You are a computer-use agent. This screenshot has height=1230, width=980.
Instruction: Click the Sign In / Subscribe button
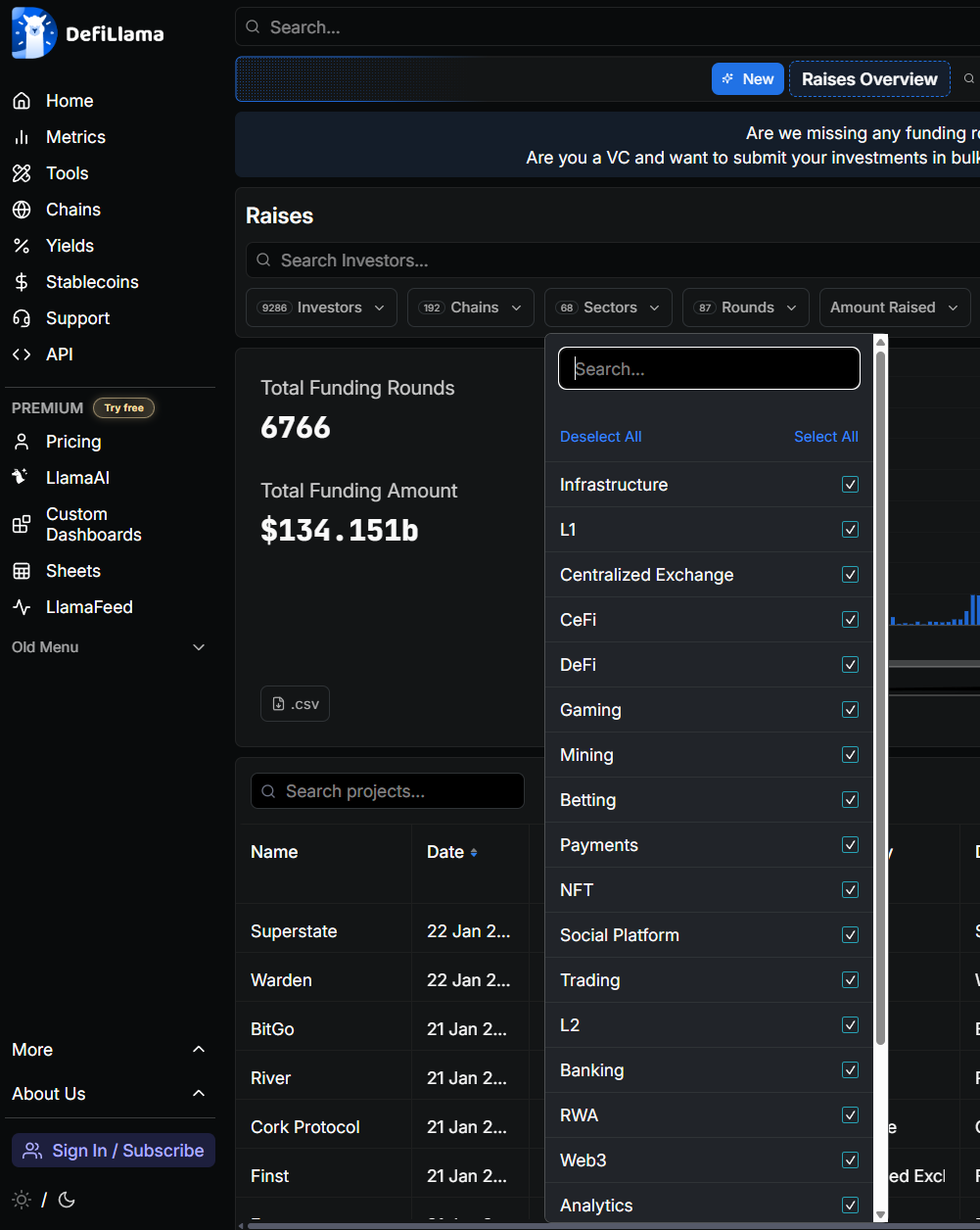(114, 1151)
